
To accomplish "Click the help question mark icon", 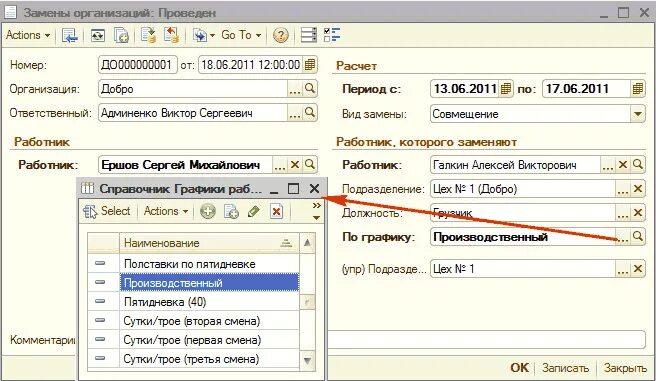I will pyautogui.click(x=281, y=36).
